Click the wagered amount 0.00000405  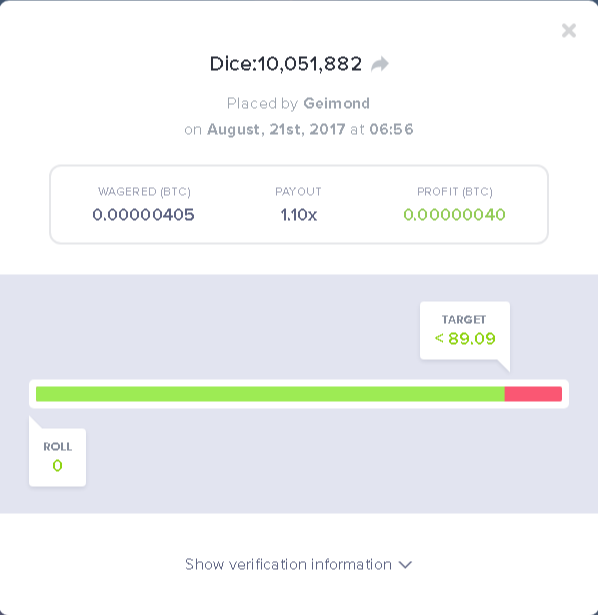pyautogui.click(x=143, y=215)
